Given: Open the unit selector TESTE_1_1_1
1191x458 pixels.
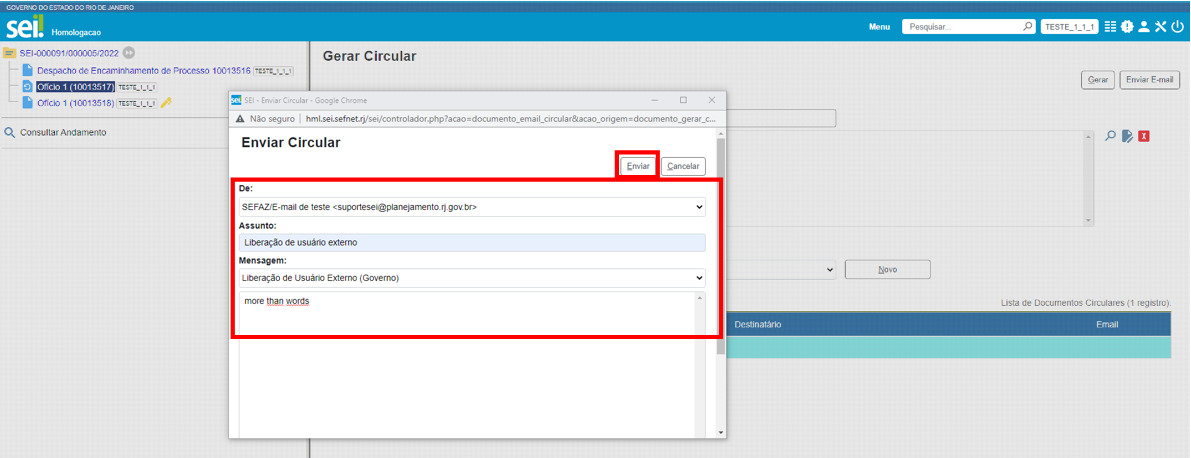Looking at the screenshot, I should click(1069, 27).
